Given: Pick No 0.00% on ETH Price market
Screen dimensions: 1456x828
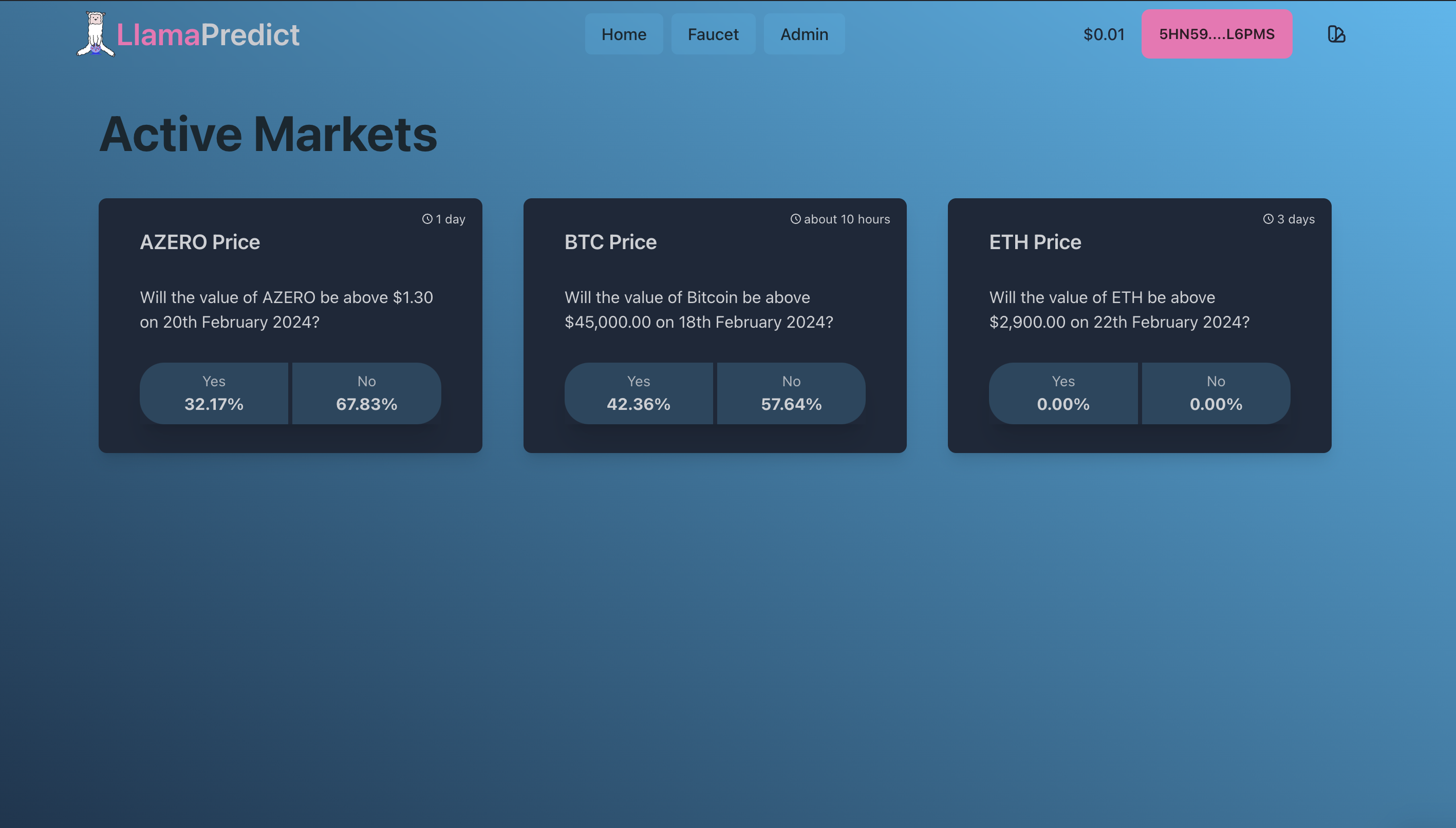Looking at the screenshot, I should pos(1216,393).
